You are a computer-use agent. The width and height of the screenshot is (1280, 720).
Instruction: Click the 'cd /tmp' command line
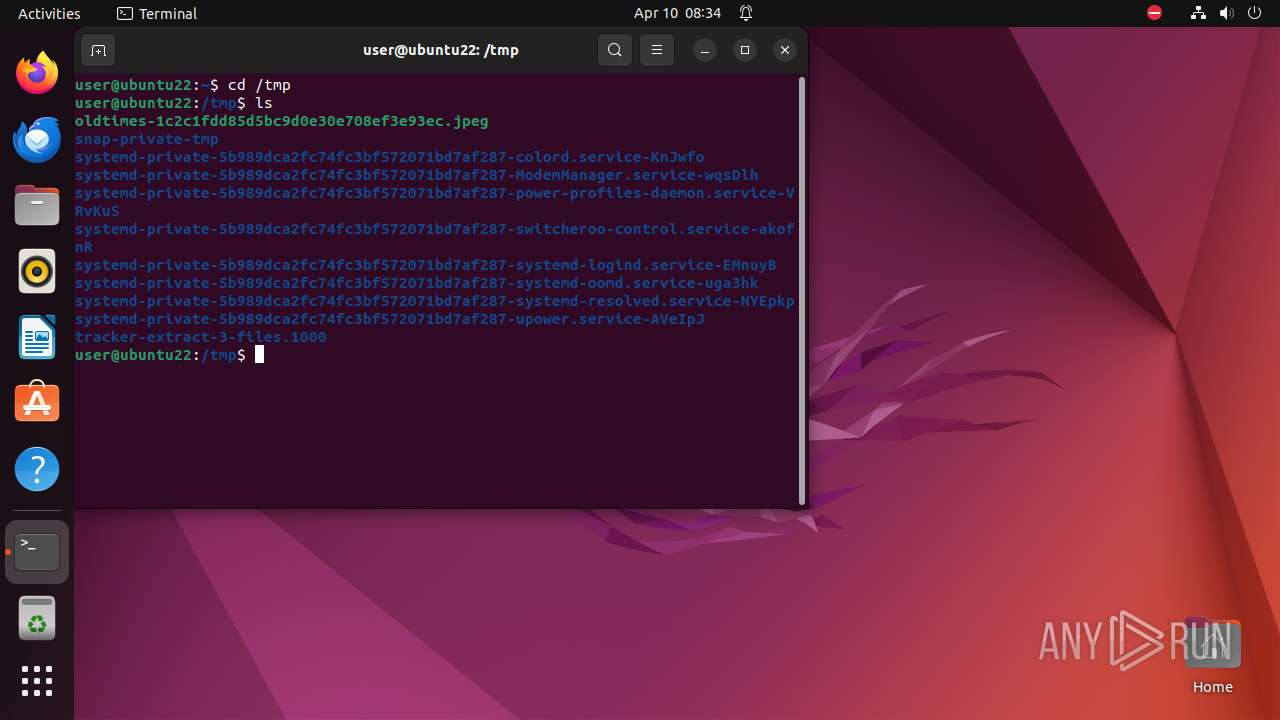[x=259, y=85]
